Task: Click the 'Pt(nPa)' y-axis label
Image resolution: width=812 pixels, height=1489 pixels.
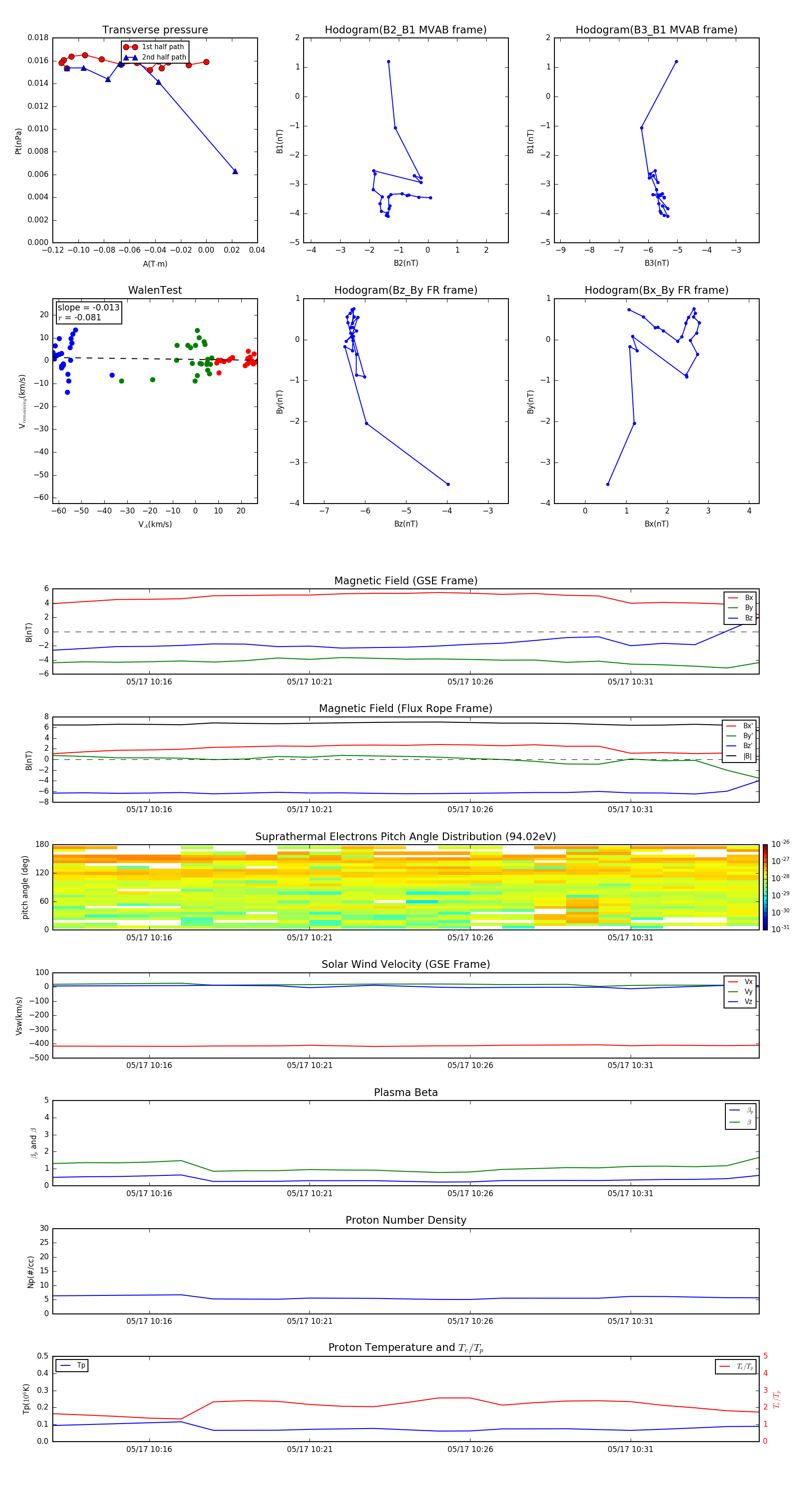Action: (18, 141)
